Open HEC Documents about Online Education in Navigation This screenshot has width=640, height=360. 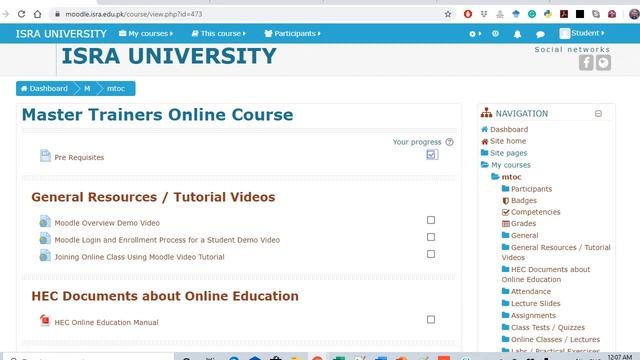546,274
